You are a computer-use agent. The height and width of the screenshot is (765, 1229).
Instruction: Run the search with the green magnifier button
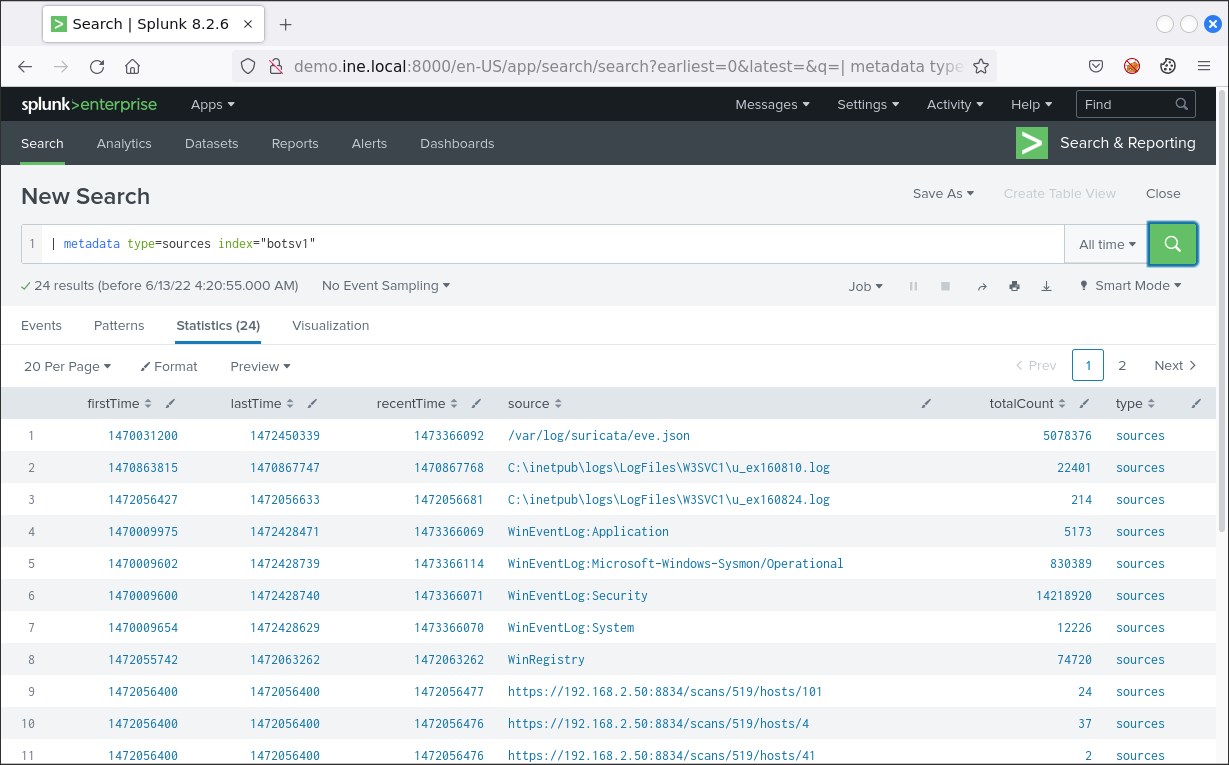(x=1172, y=244)
